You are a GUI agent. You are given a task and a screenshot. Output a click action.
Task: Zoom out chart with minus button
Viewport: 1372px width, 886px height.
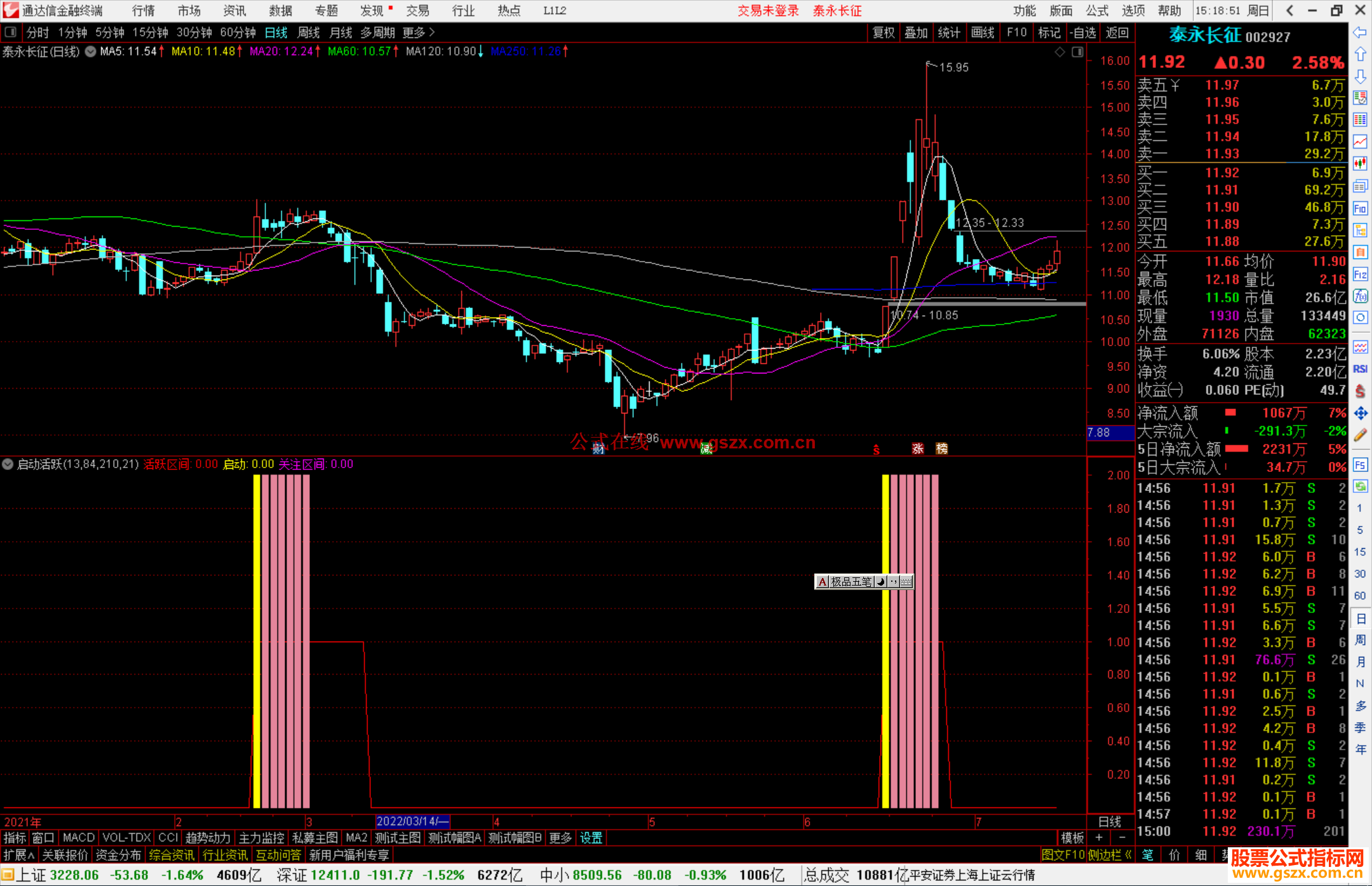(x=1122, y=838)
